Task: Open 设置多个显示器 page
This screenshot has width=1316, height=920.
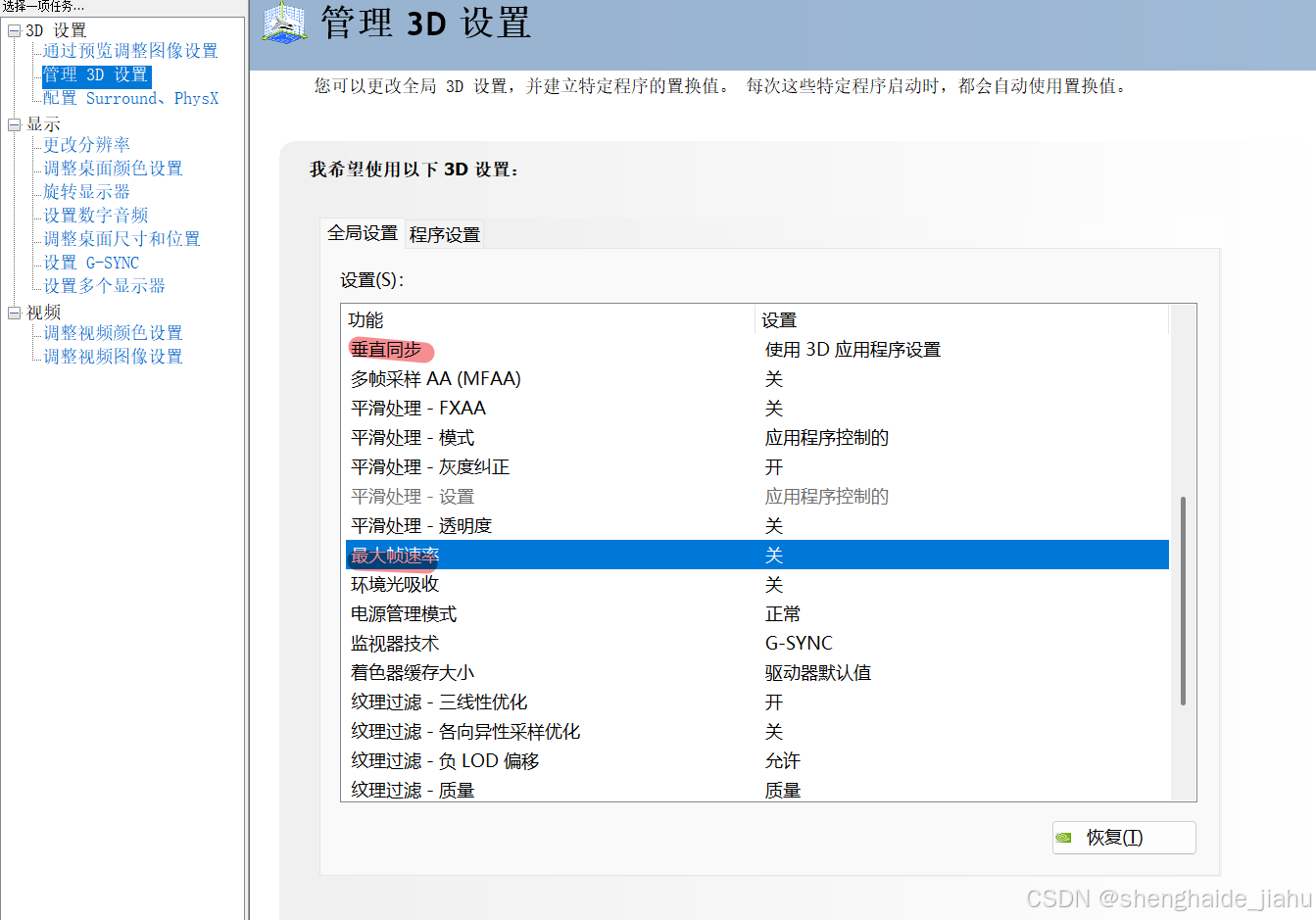Action: pyautogui.click(x=104, y=286)
